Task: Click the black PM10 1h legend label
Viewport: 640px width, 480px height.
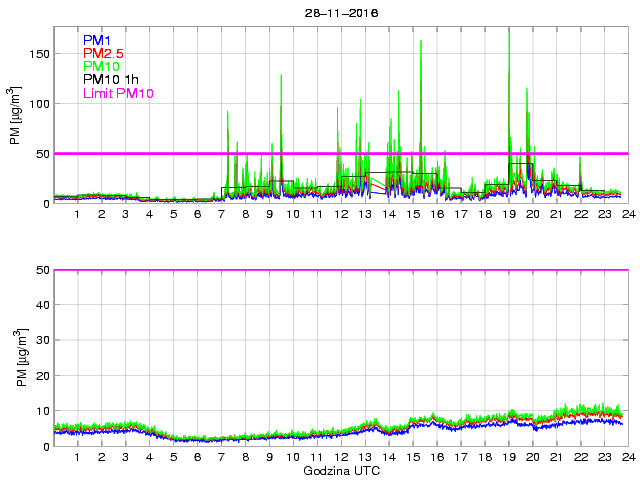Action: click(x=109, y=80)
